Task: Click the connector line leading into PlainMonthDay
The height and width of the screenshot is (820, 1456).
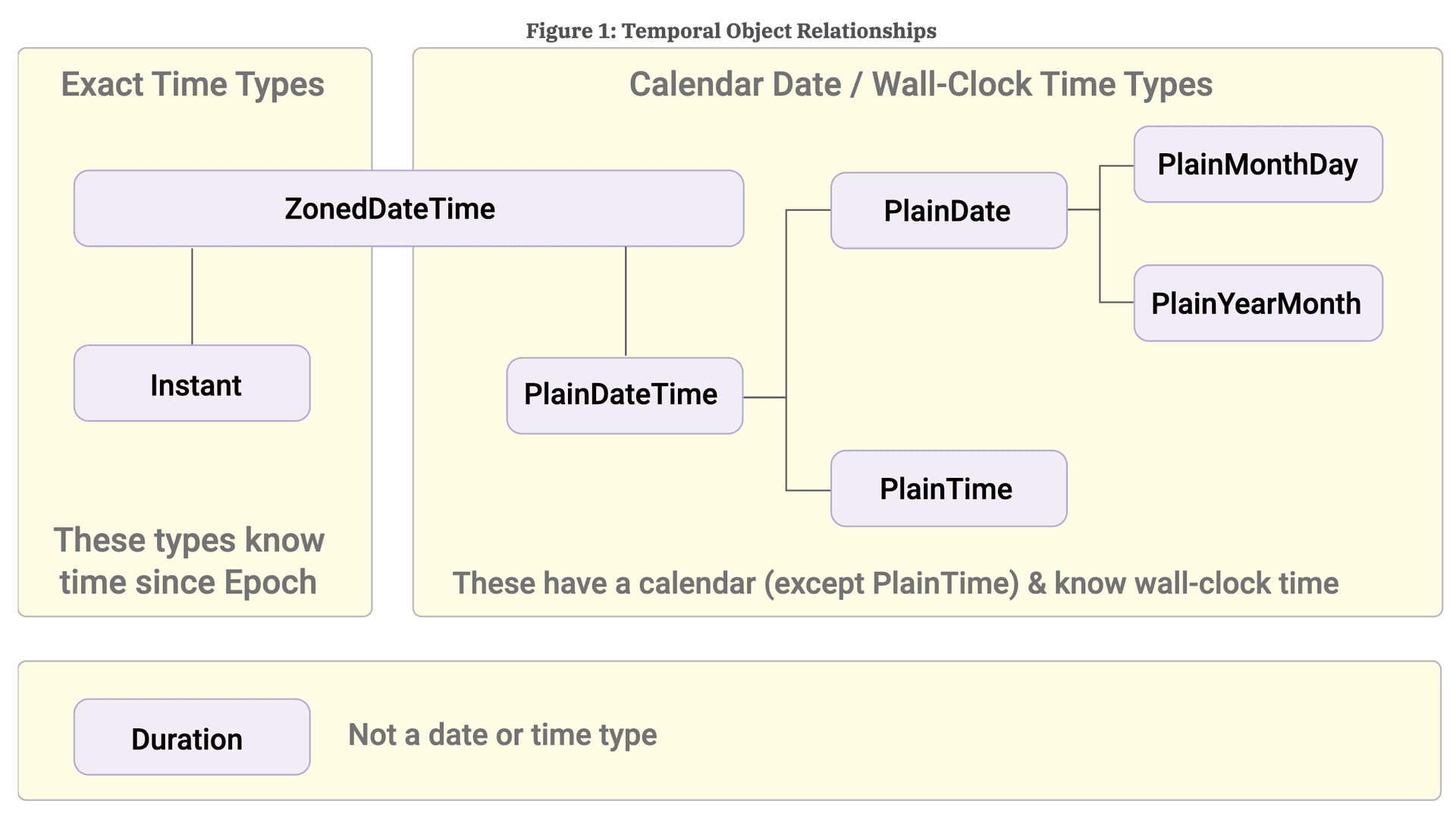Action: 1116,166
